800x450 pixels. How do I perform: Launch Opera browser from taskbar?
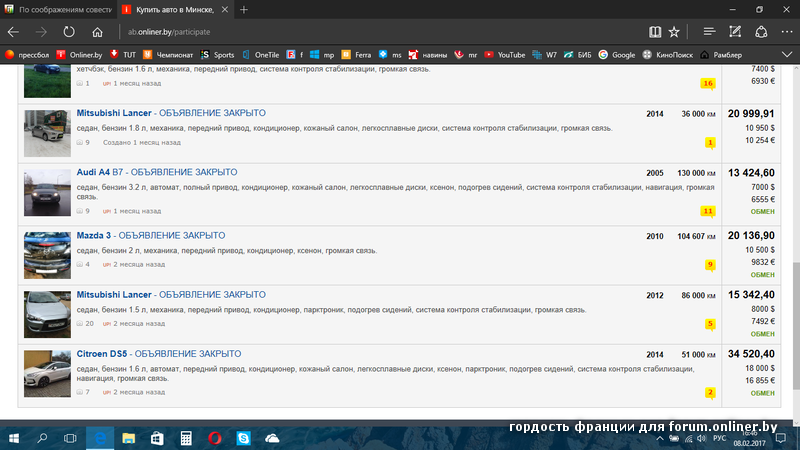point(215,438)
